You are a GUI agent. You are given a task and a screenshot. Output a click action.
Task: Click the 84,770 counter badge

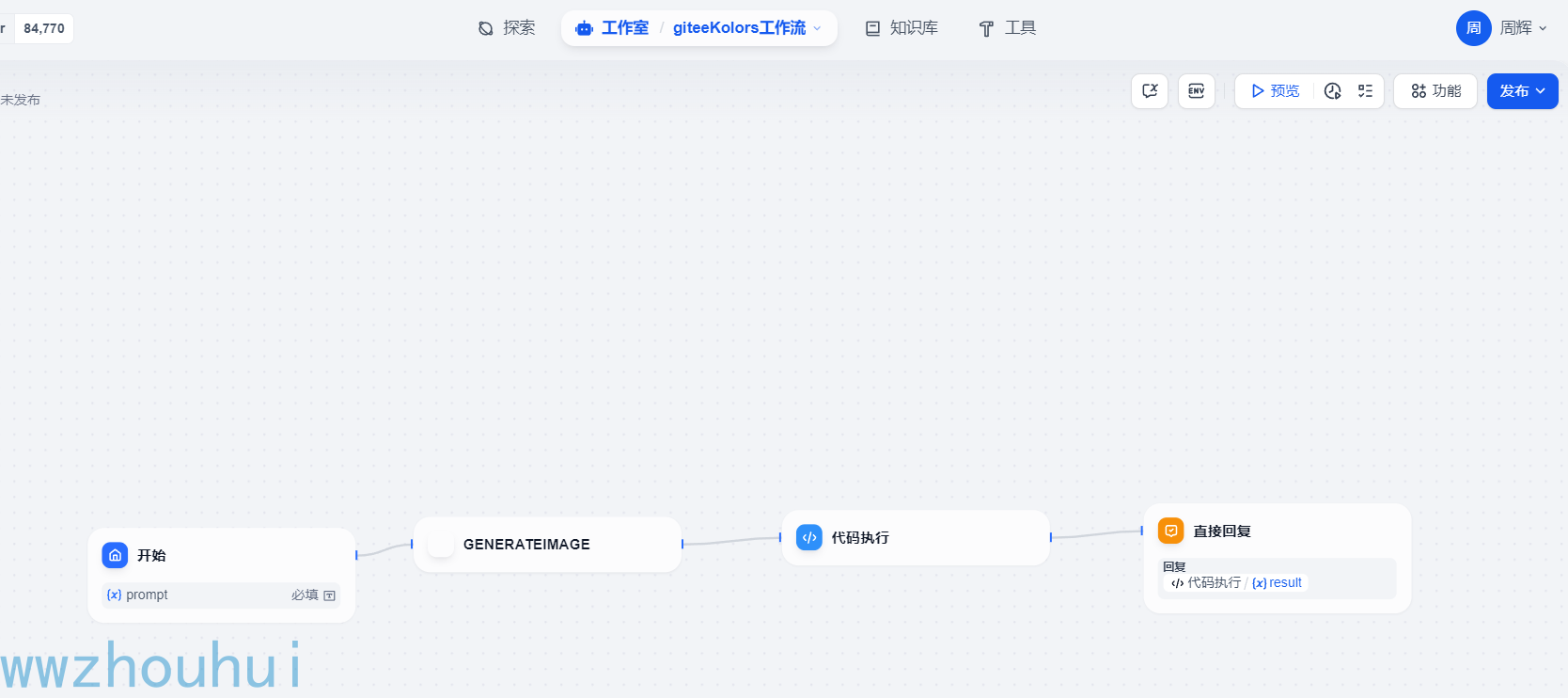[44, 28]
